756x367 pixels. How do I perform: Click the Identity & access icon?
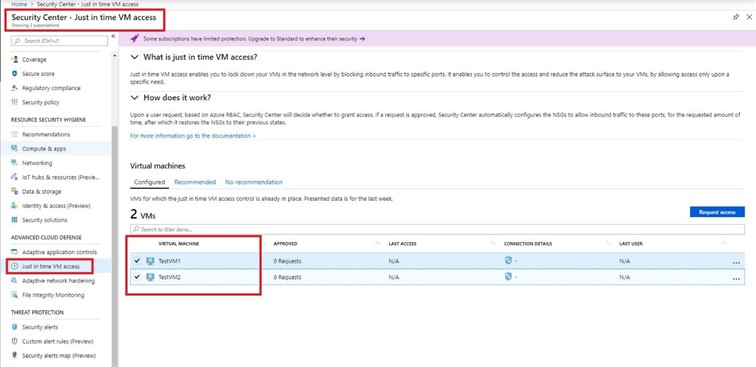coord(14,205)
